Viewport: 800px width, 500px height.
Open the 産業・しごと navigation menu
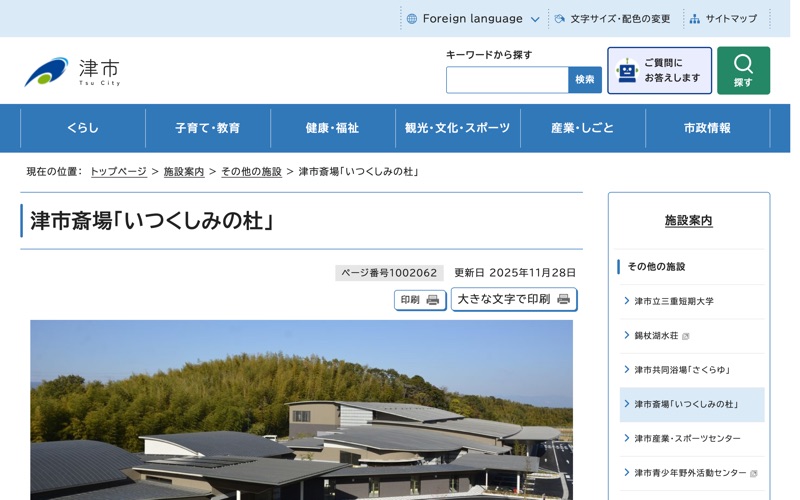(583, 128)
